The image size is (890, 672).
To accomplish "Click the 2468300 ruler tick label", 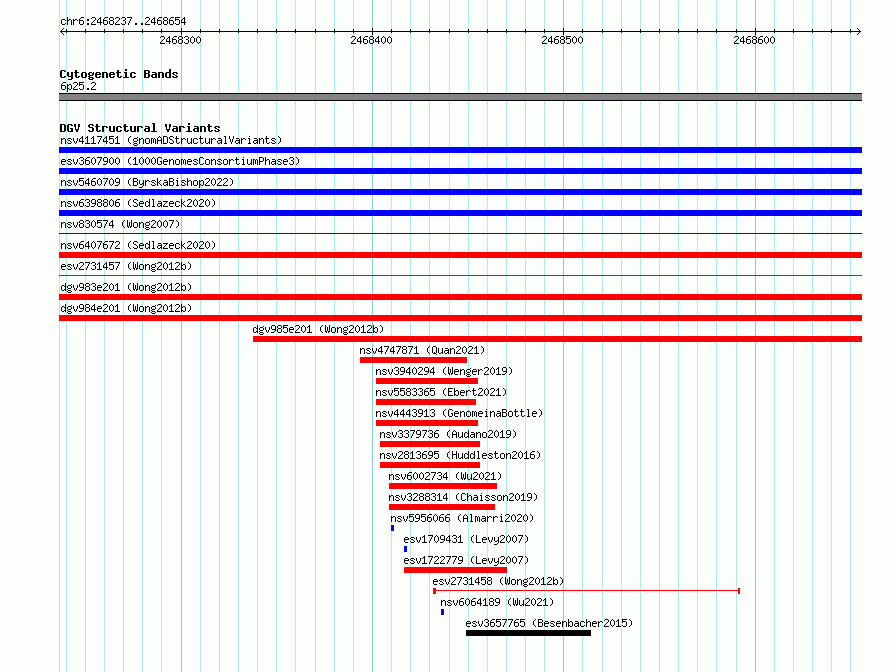I will click(180, 40).
